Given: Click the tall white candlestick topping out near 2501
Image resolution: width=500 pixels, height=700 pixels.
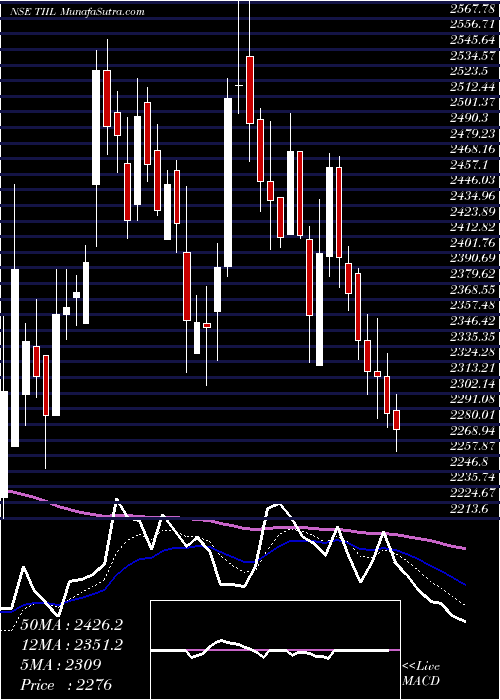Looking at the screenshot, I should pos(228,183).
